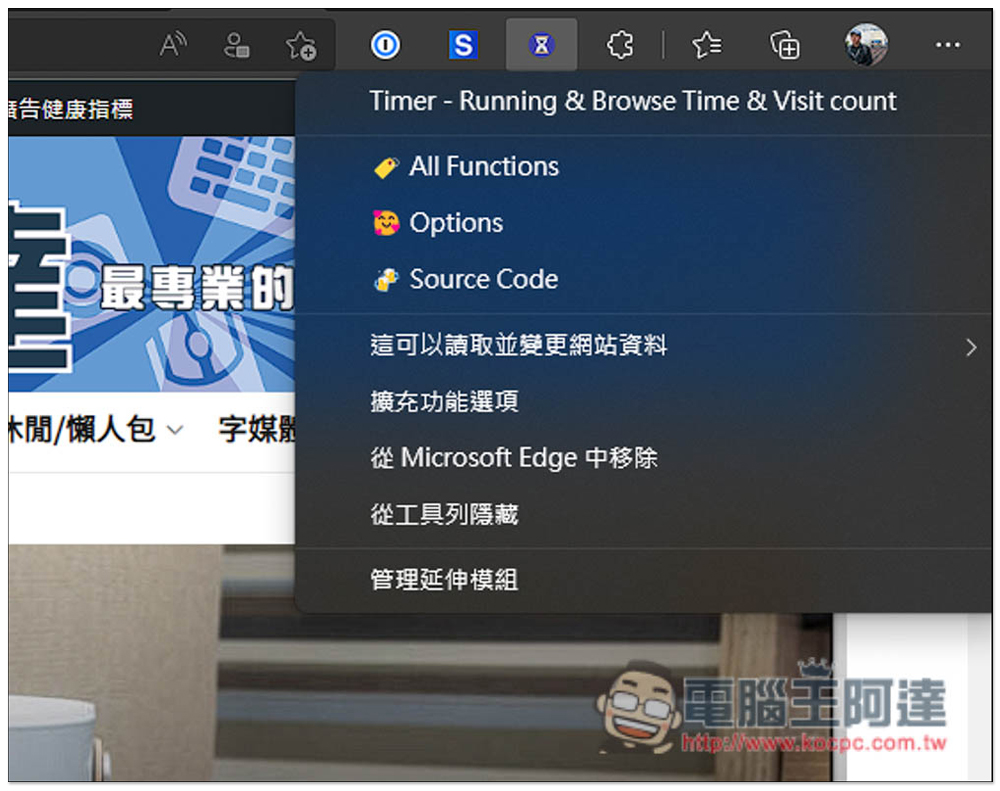Open 擴充功能選項 menu entry

[x=643, y=402]
